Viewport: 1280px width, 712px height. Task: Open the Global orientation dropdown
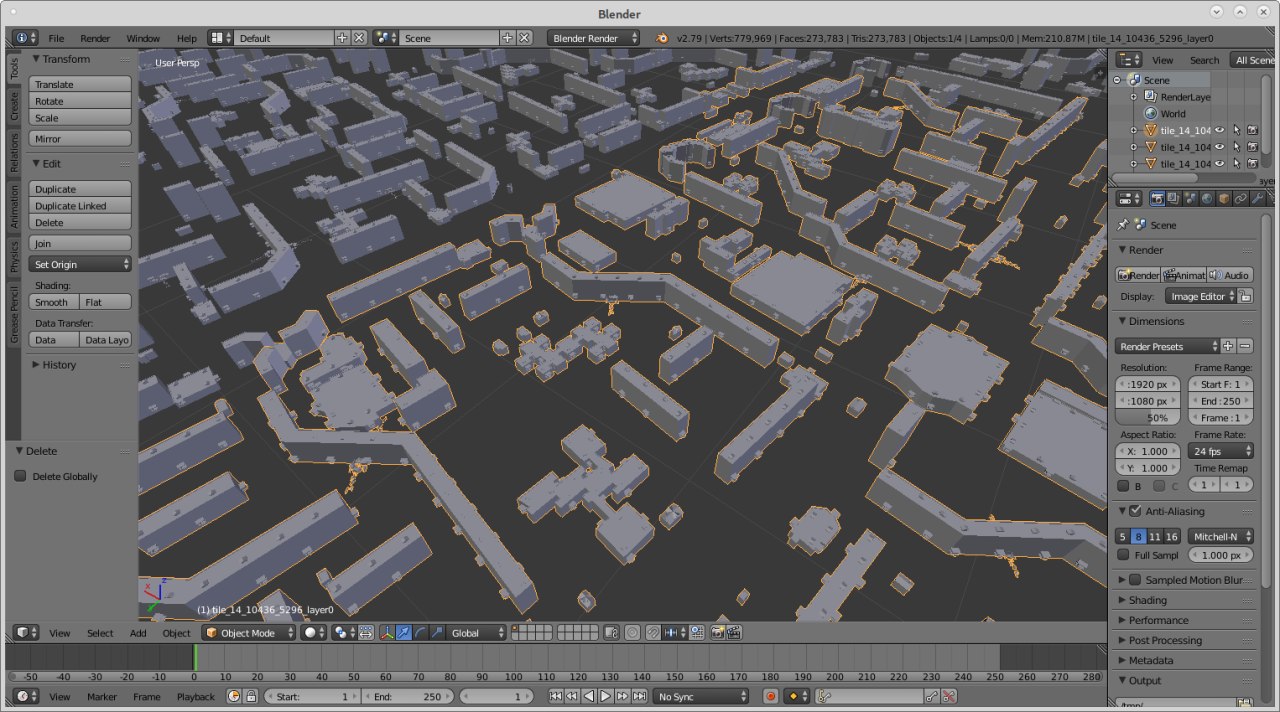point(478,633)
